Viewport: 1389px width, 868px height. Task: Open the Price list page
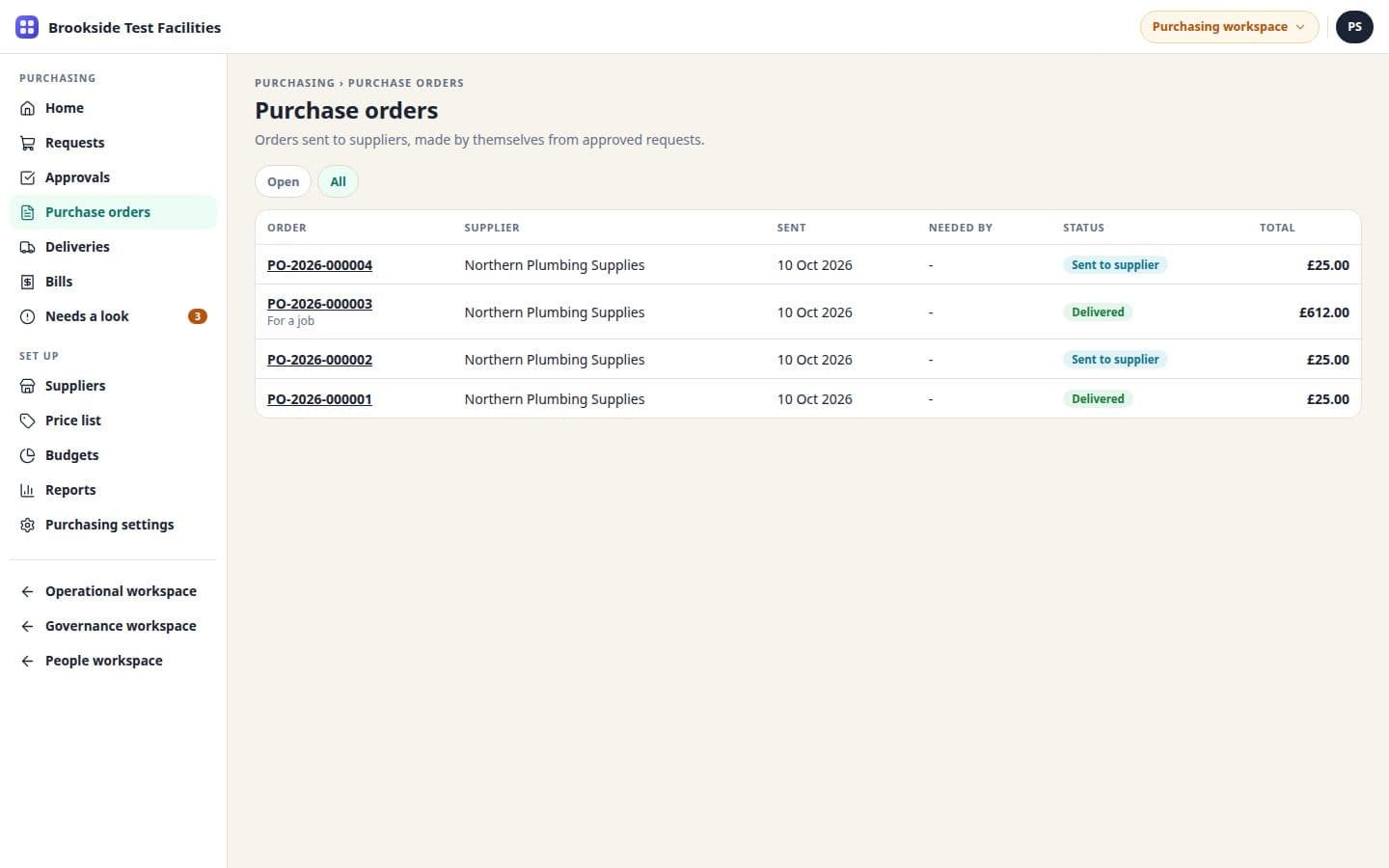click(113, 420)
